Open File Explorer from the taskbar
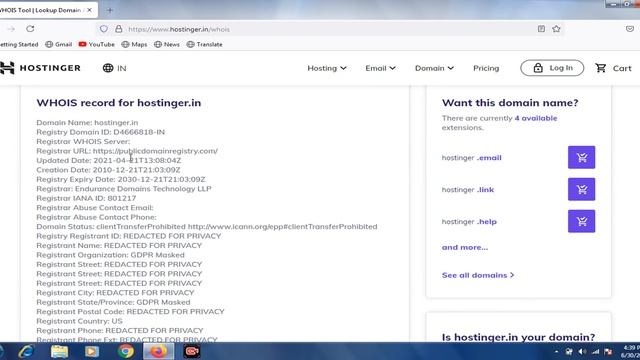640x360 pixels. 60,351
